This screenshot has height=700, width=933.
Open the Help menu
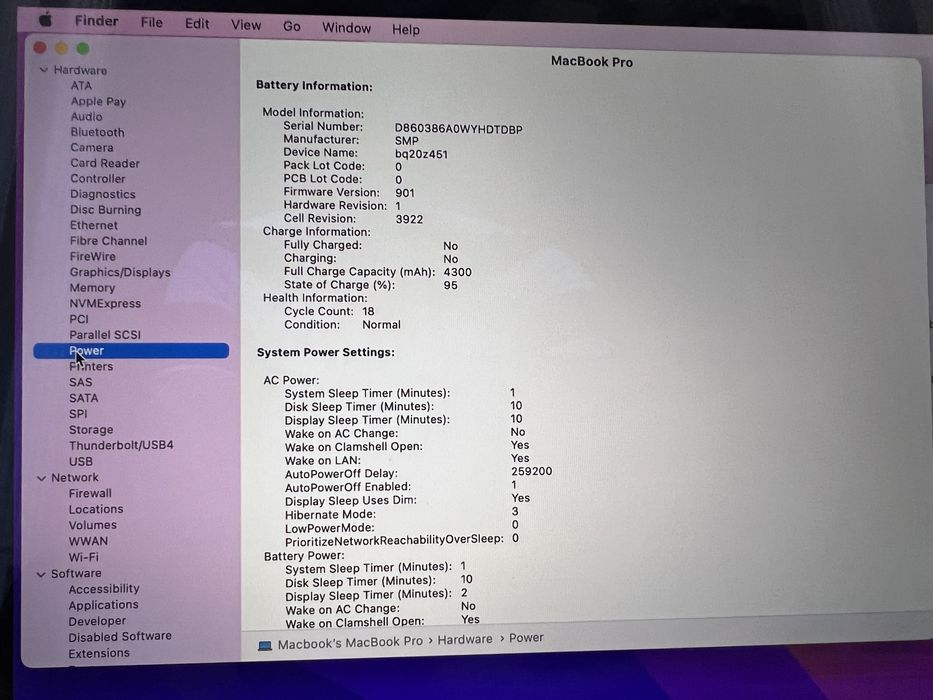tap(406, 29)
